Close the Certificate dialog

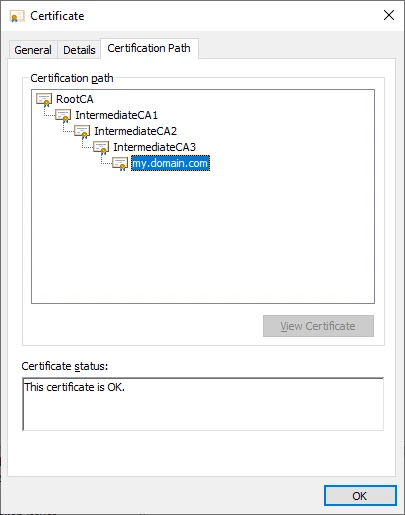pyautogui.click(x=389, y=15)
